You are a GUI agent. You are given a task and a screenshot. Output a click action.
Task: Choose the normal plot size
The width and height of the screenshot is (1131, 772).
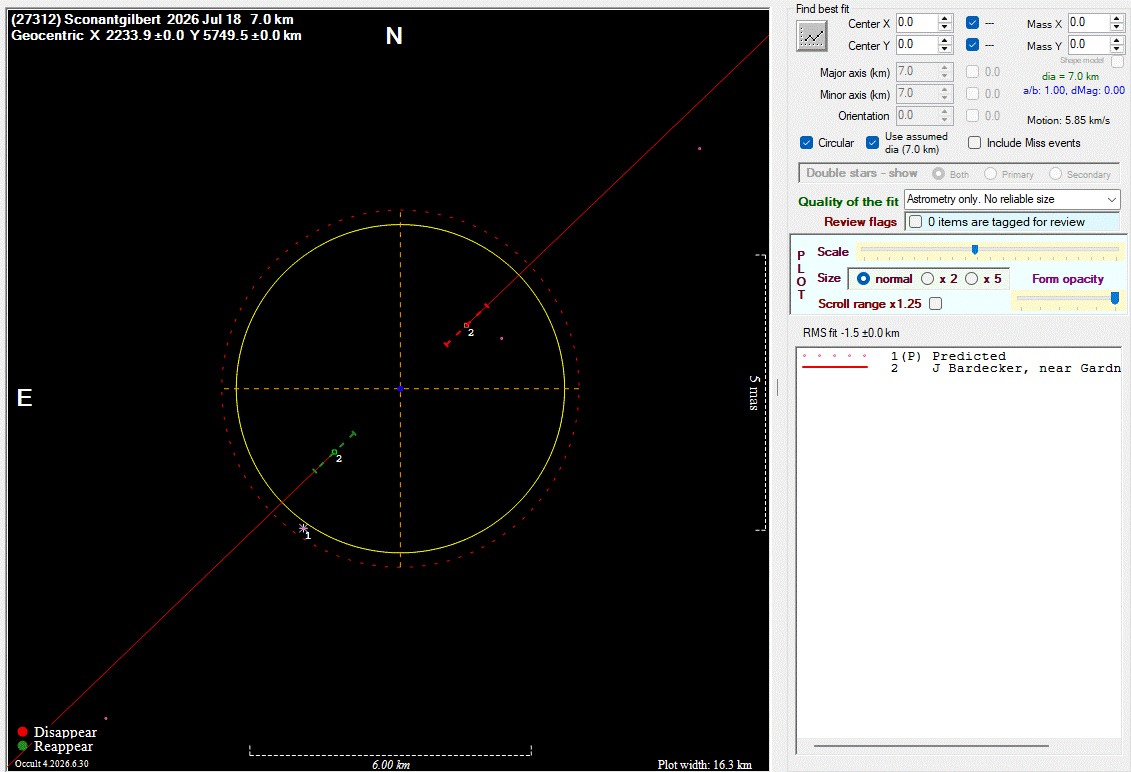point(863,278)
